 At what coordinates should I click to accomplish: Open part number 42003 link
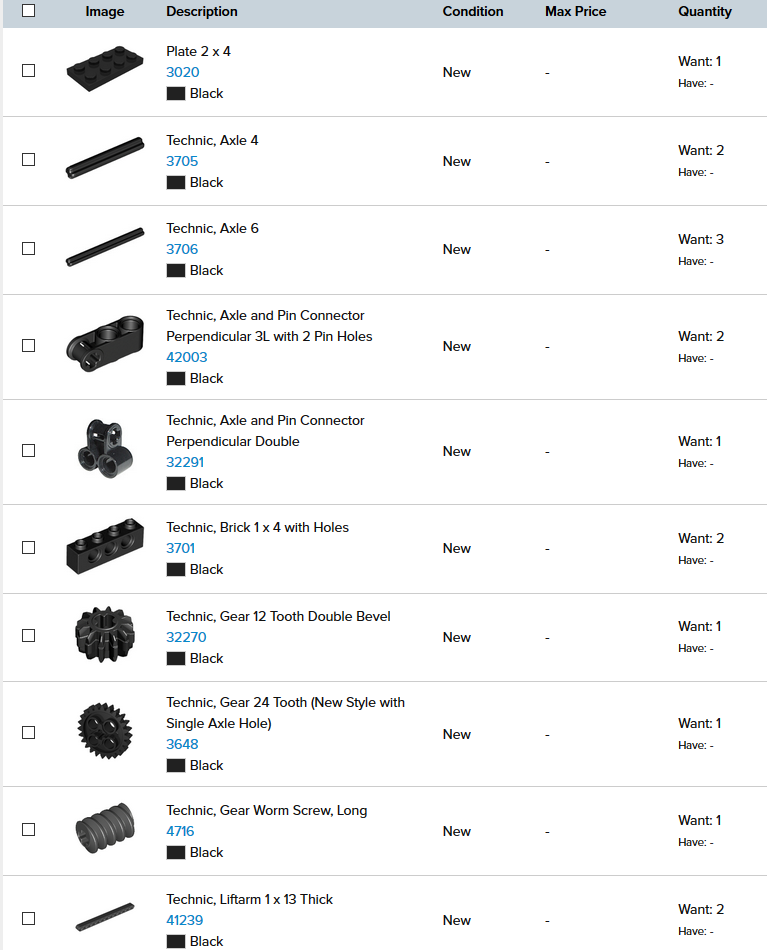[187, 357]
